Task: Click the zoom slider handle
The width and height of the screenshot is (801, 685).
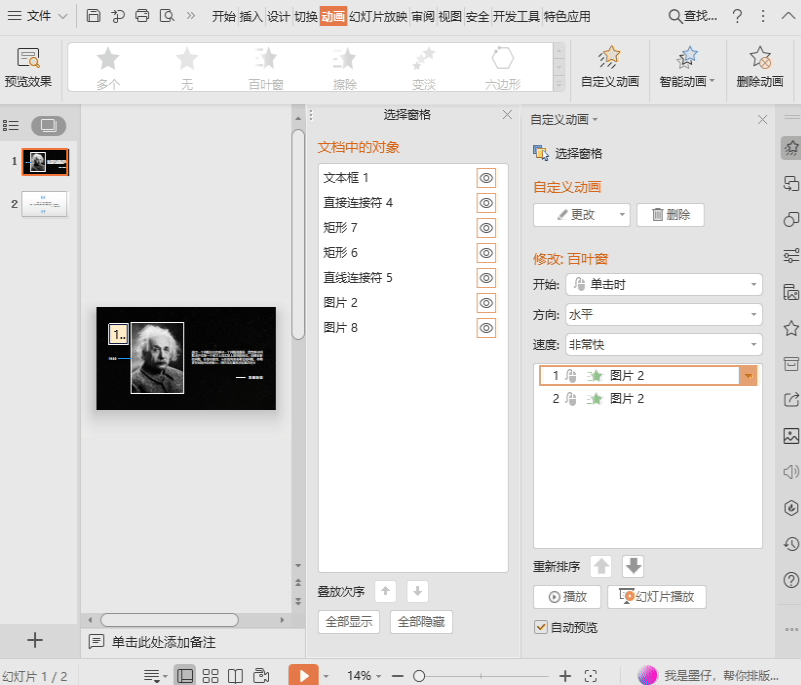Action: pyautogui.click(x=419, y=676)
